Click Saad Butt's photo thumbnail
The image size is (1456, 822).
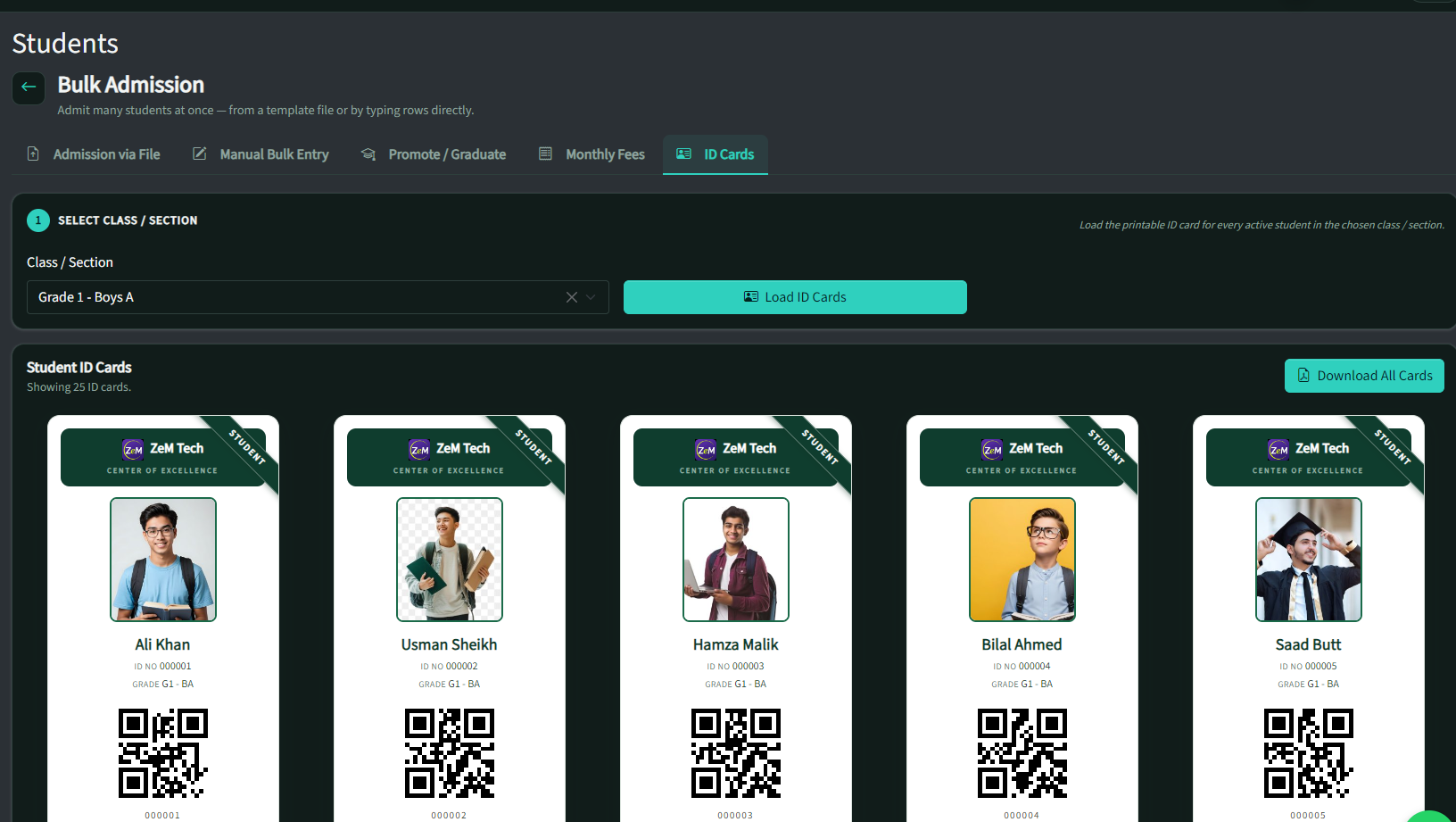tap(1309, 560)
